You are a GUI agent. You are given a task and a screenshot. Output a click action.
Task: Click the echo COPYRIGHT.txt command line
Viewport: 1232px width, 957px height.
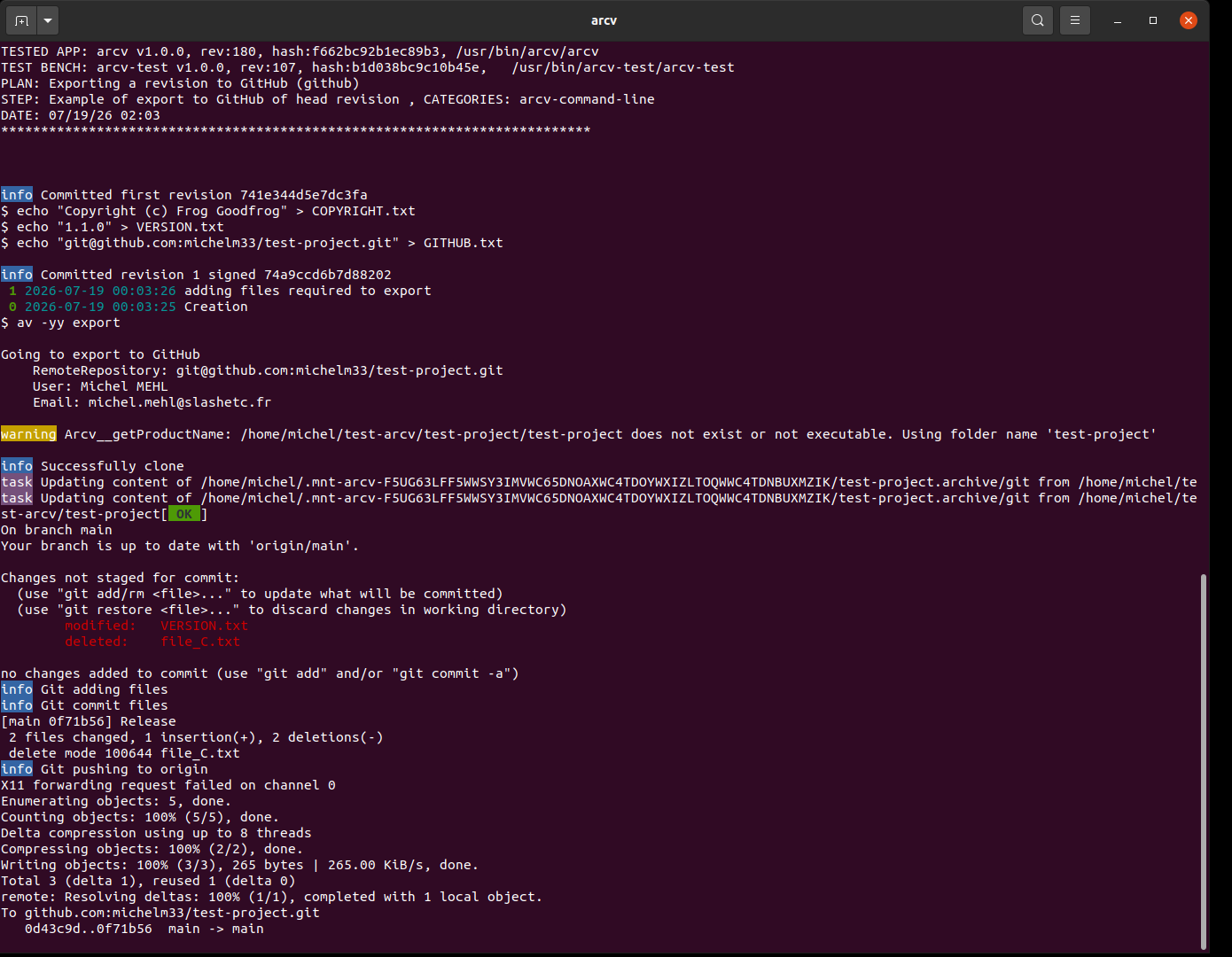[x=208, y=211]
